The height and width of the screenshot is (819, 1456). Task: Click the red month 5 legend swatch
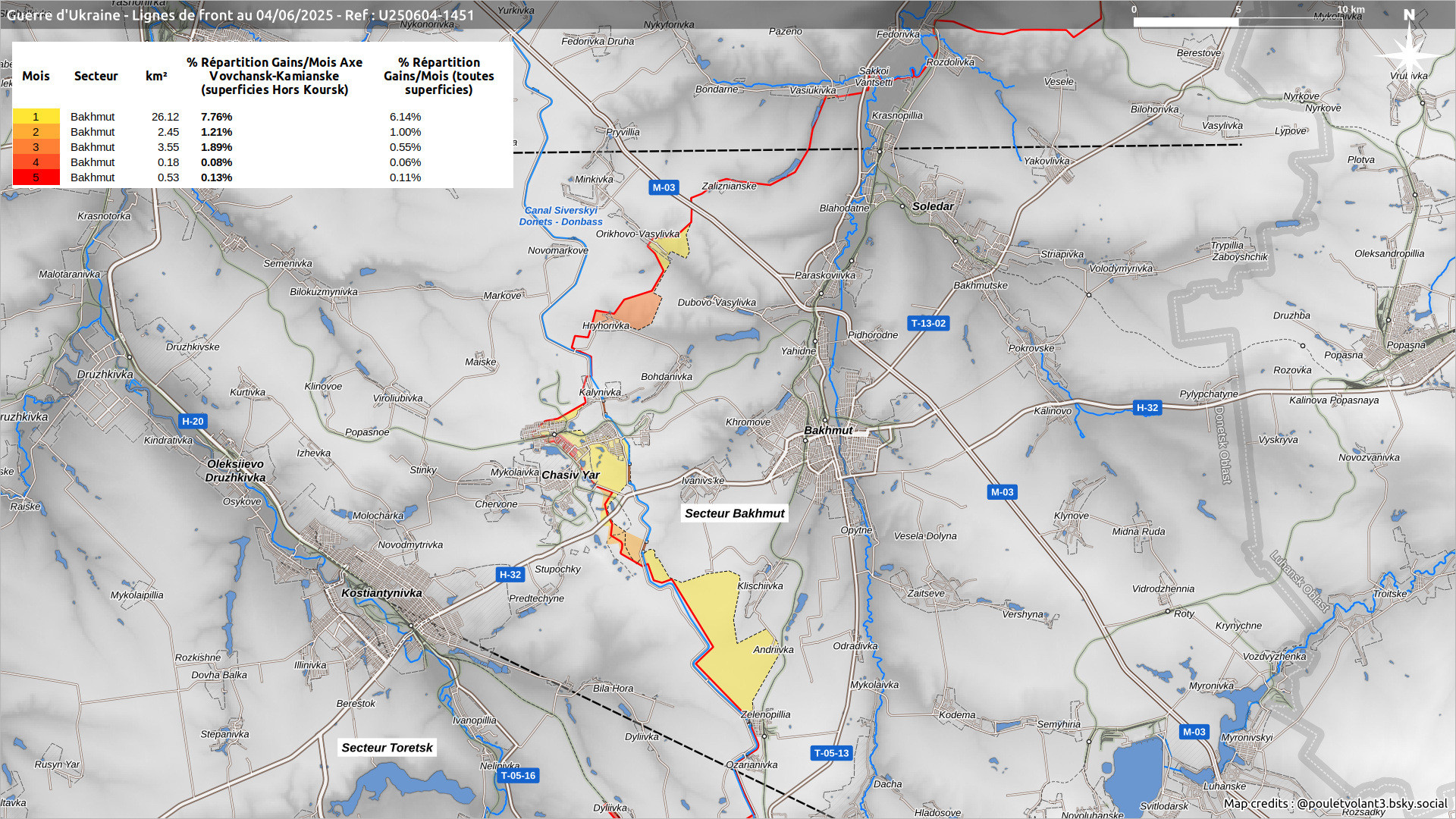pos(36,177)
